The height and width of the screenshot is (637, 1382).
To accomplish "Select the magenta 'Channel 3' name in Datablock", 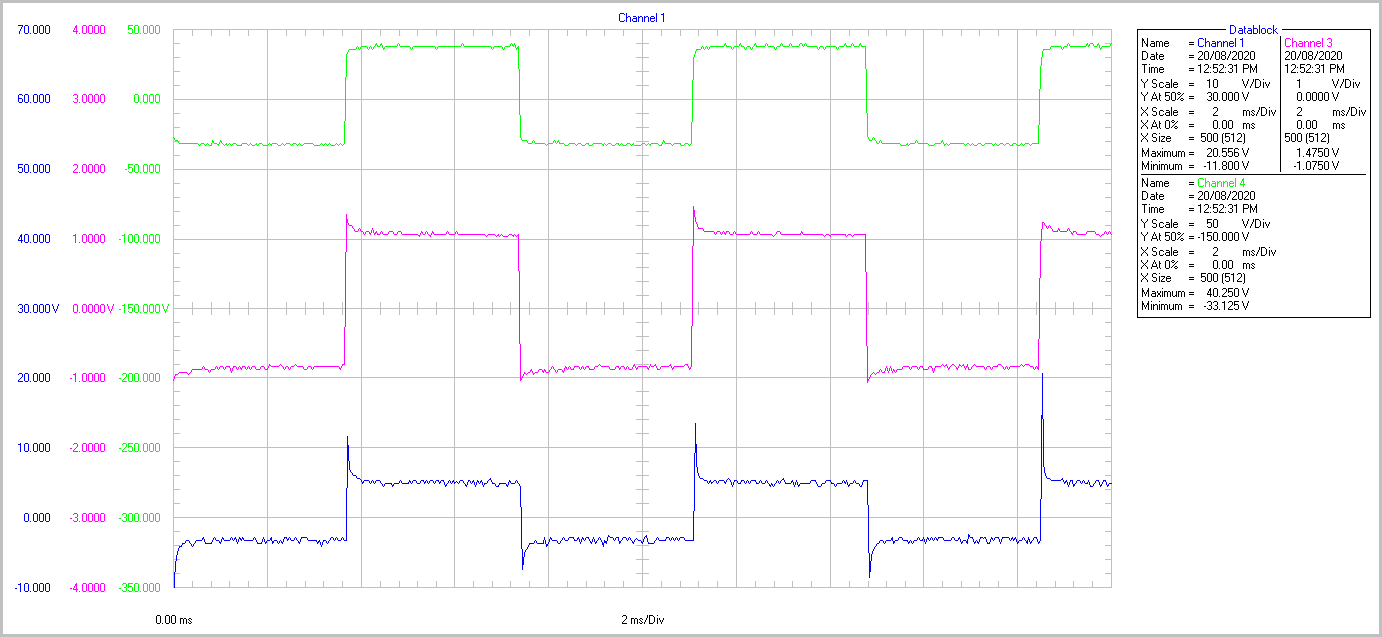I will point(1308,43).
